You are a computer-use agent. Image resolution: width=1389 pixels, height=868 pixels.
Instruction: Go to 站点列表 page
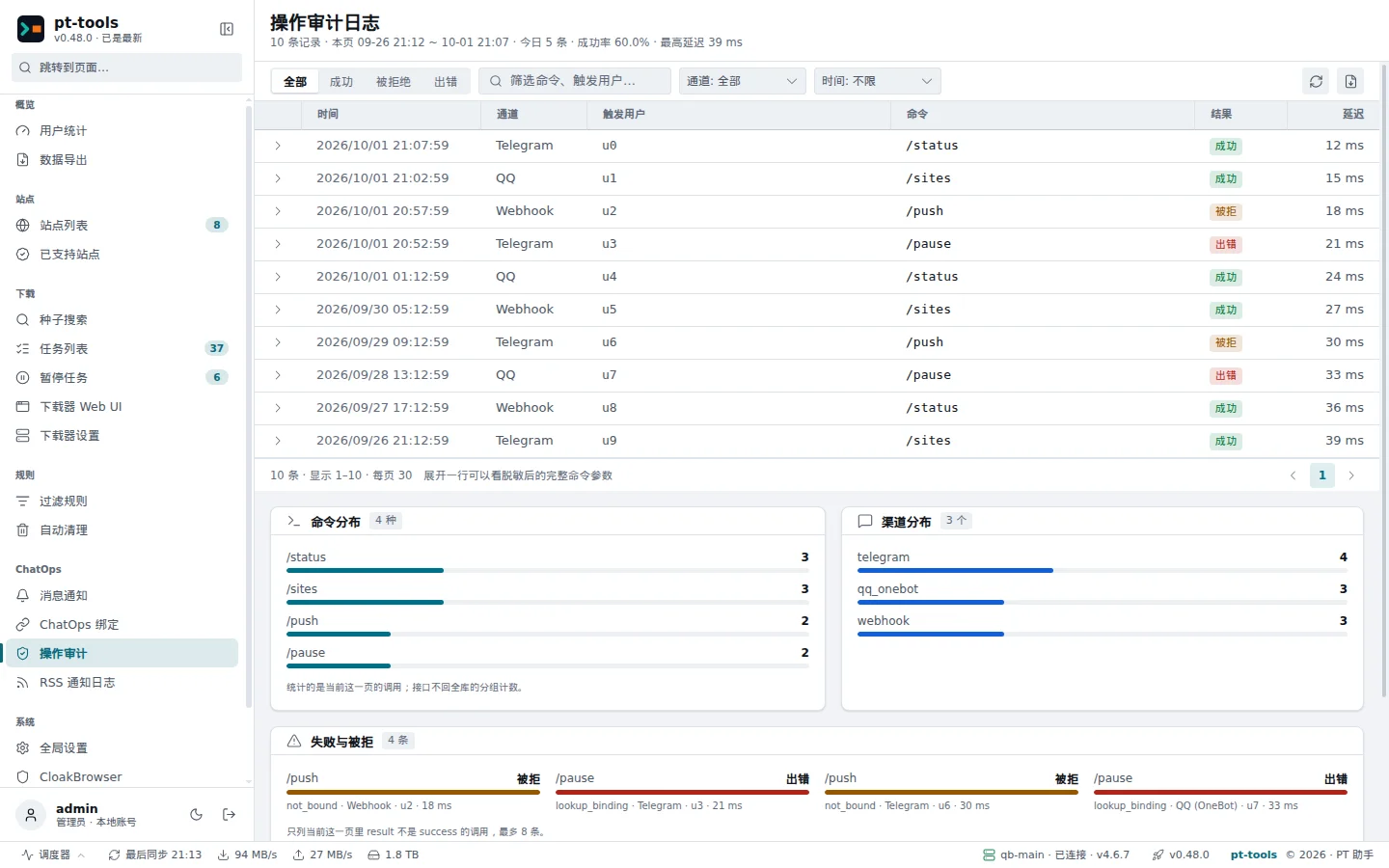tap(123, 225)
